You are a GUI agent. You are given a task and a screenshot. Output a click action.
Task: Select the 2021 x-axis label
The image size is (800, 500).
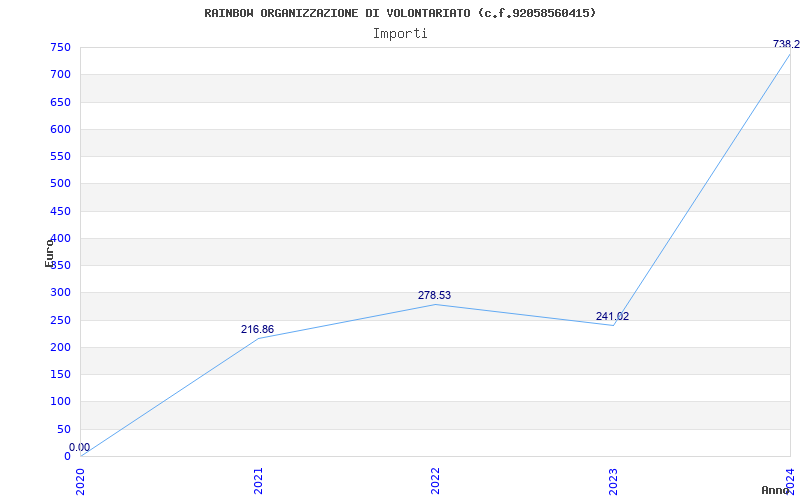tap(258, 481)
